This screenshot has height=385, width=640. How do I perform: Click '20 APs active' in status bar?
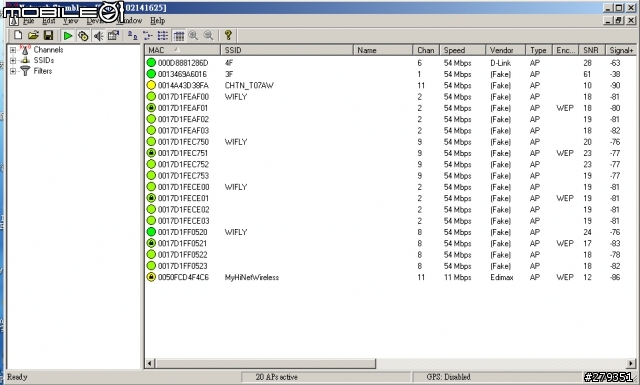click(x=276, y=377)
